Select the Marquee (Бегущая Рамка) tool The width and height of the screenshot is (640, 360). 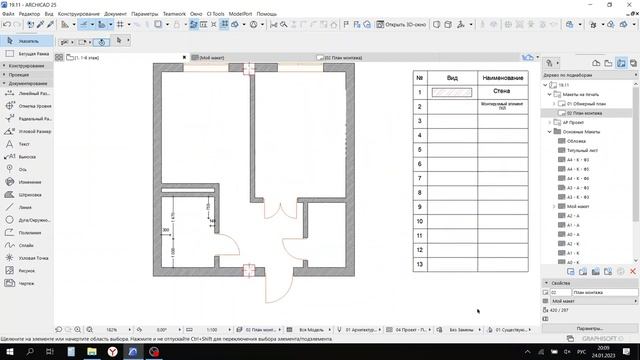(x=27, y=53)
